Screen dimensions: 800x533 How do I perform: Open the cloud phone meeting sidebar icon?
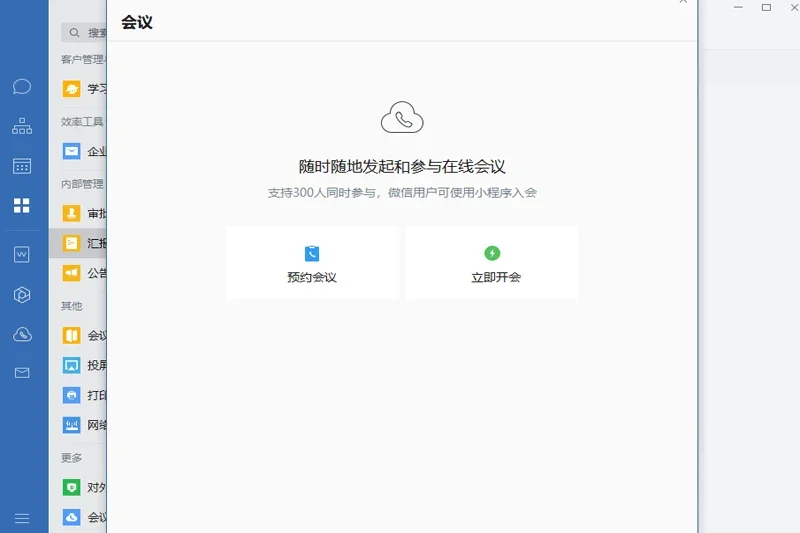coord(22,335)
